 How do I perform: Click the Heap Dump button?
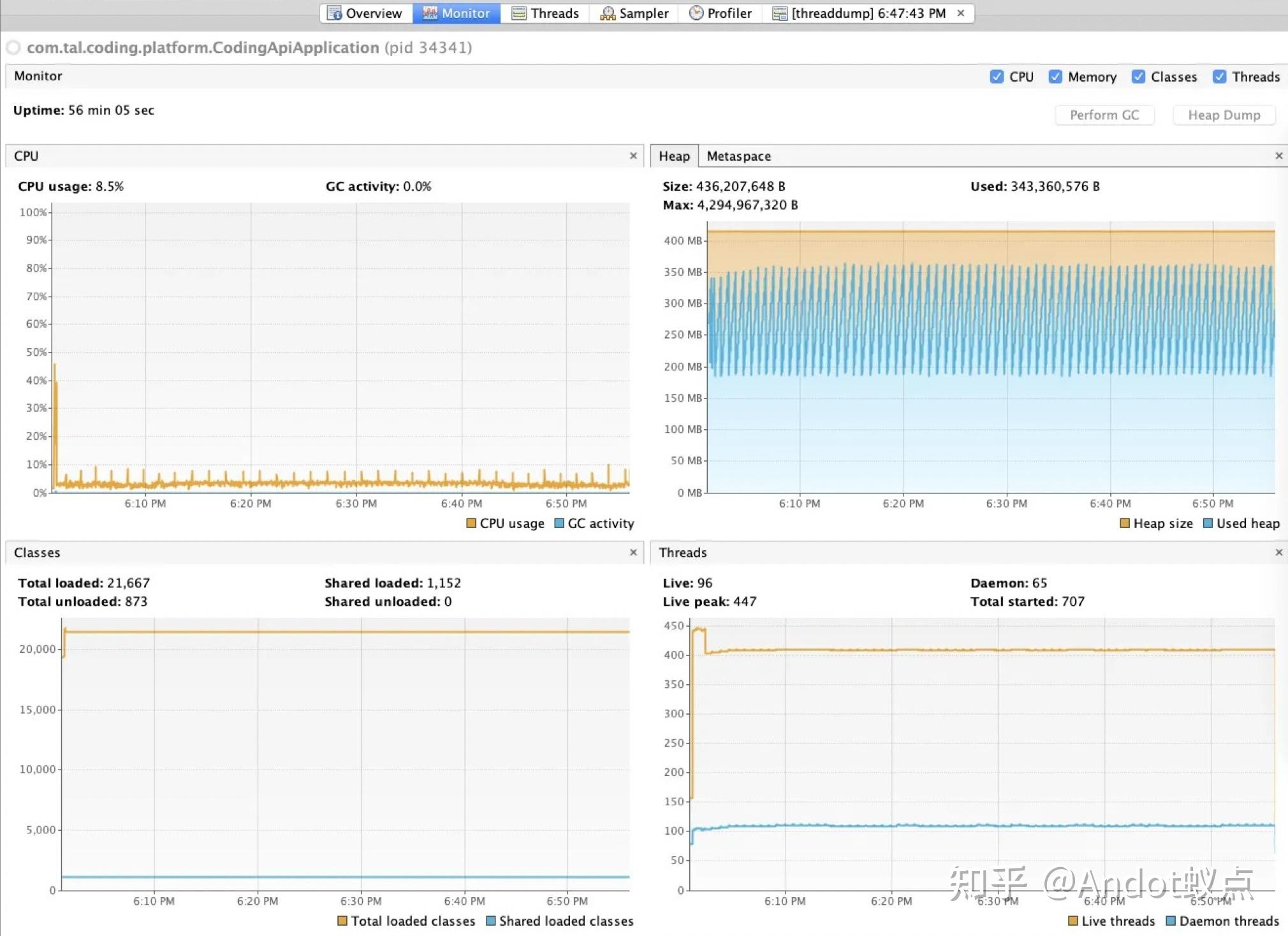[1224, 115]
